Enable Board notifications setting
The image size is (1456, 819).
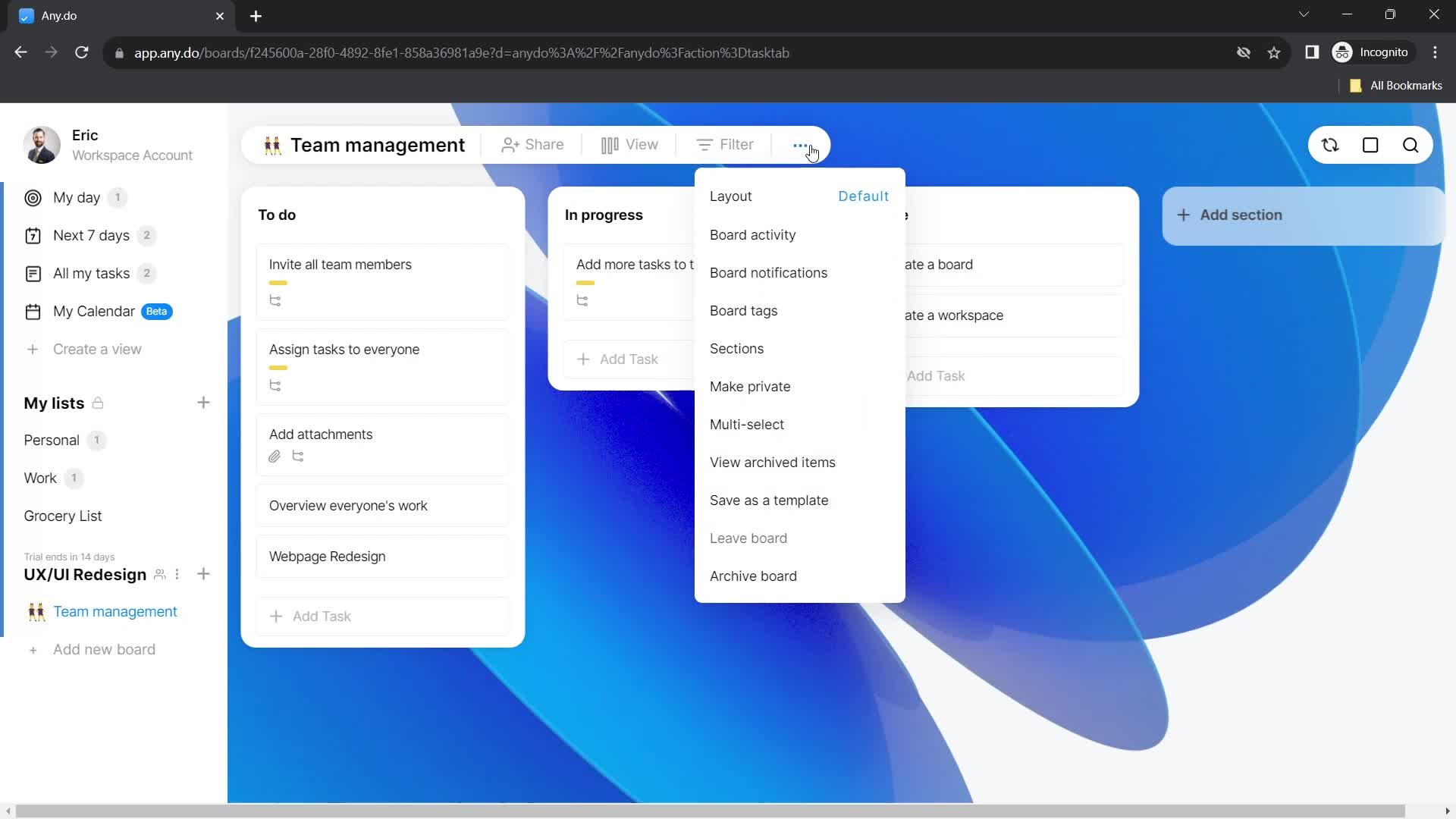[769, 273]
